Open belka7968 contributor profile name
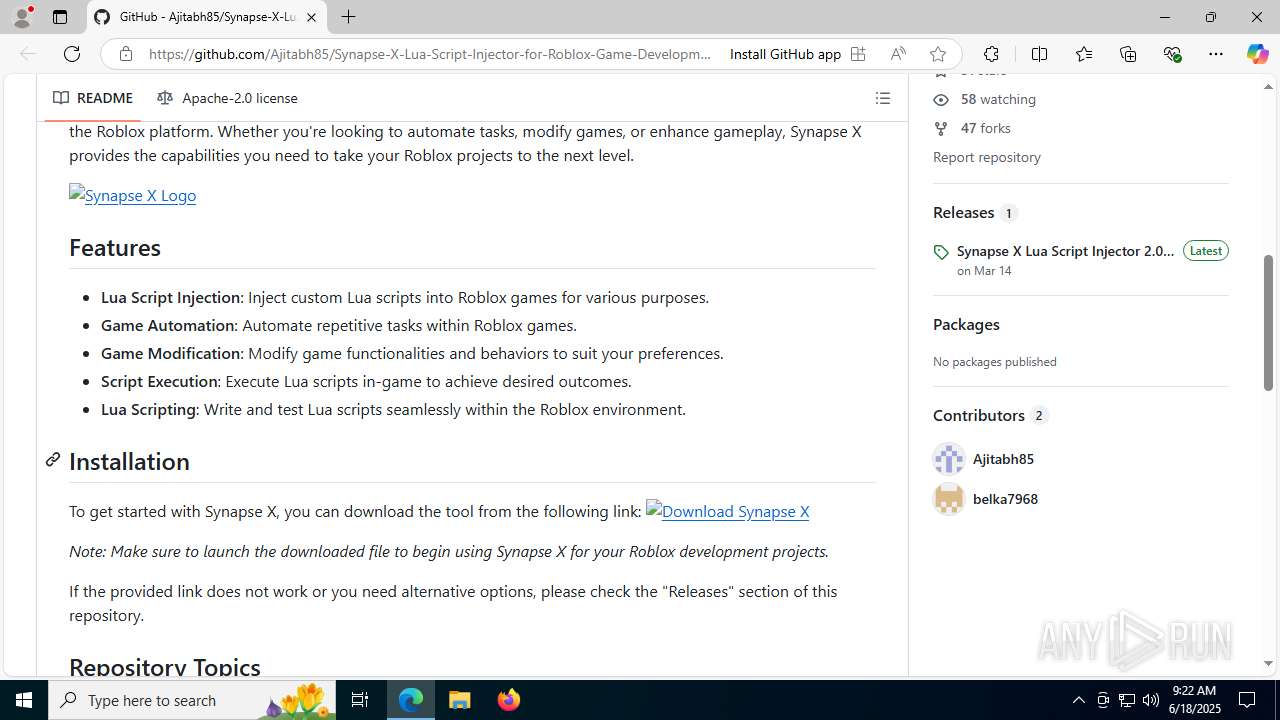Screen dimensions: 1280x720 (x=1005, y=499)
